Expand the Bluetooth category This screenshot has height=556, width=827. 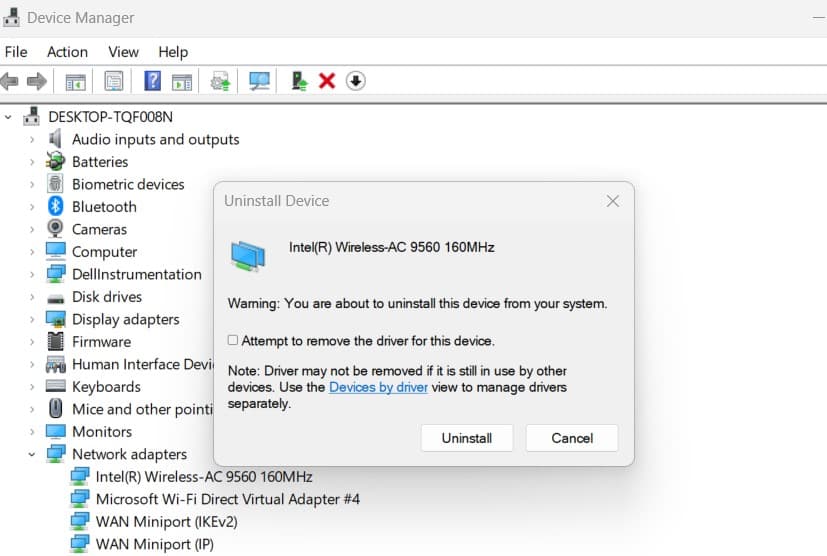(32, 207)
